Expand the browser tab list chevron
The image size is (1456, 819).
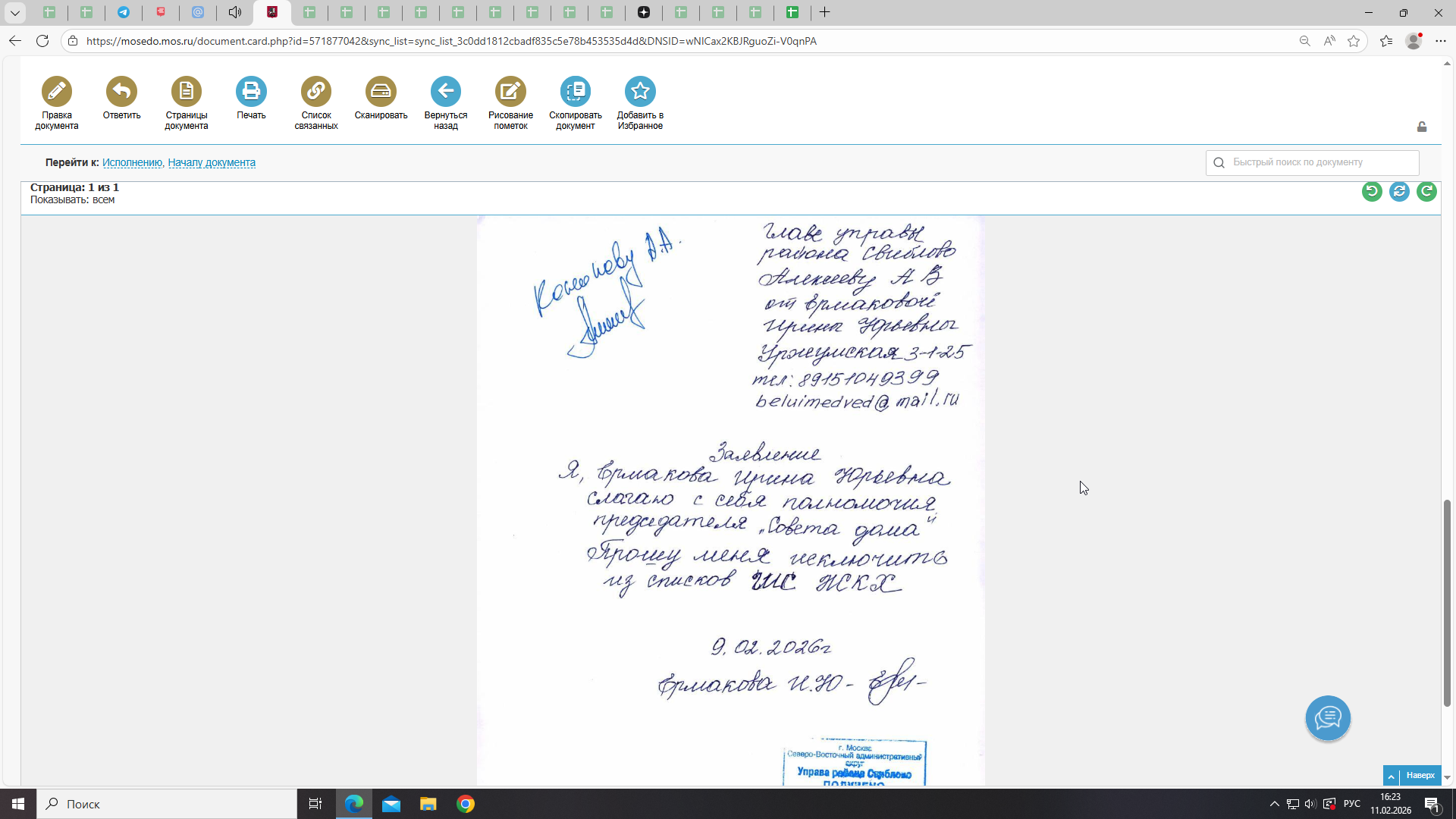pos(14,12)
